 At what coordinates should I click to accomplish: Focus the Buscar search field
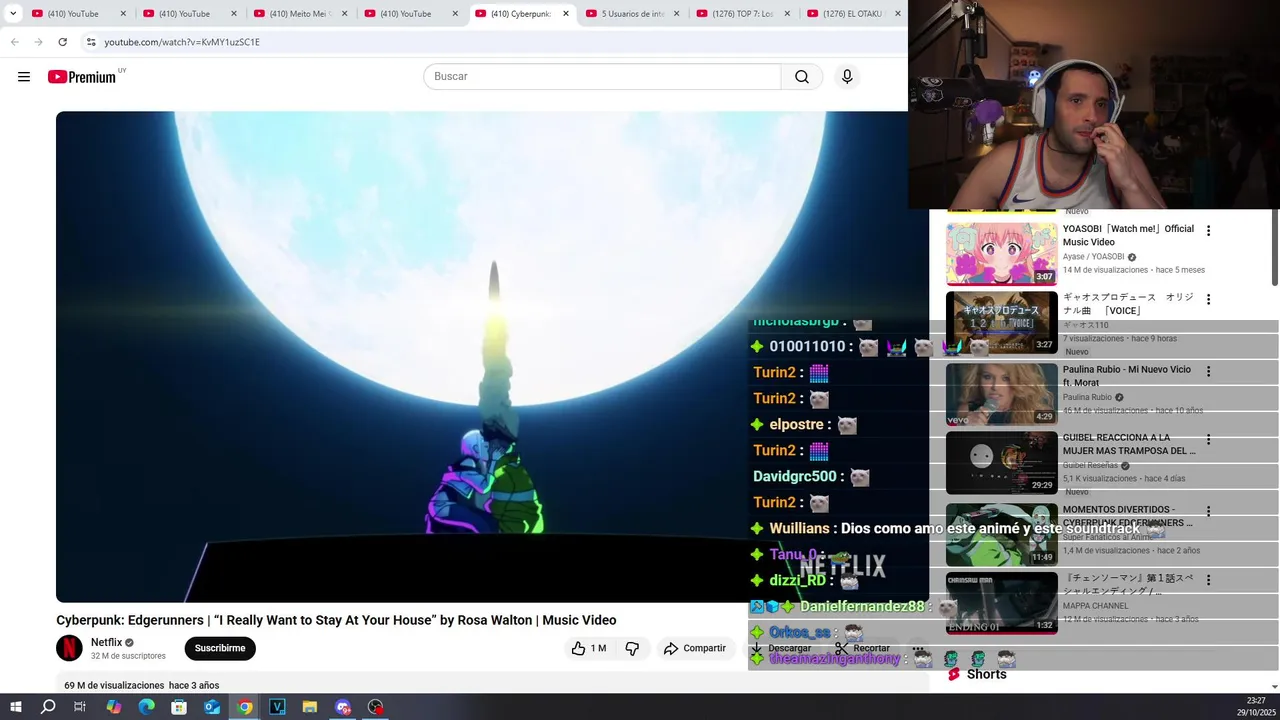pos(602,77)
